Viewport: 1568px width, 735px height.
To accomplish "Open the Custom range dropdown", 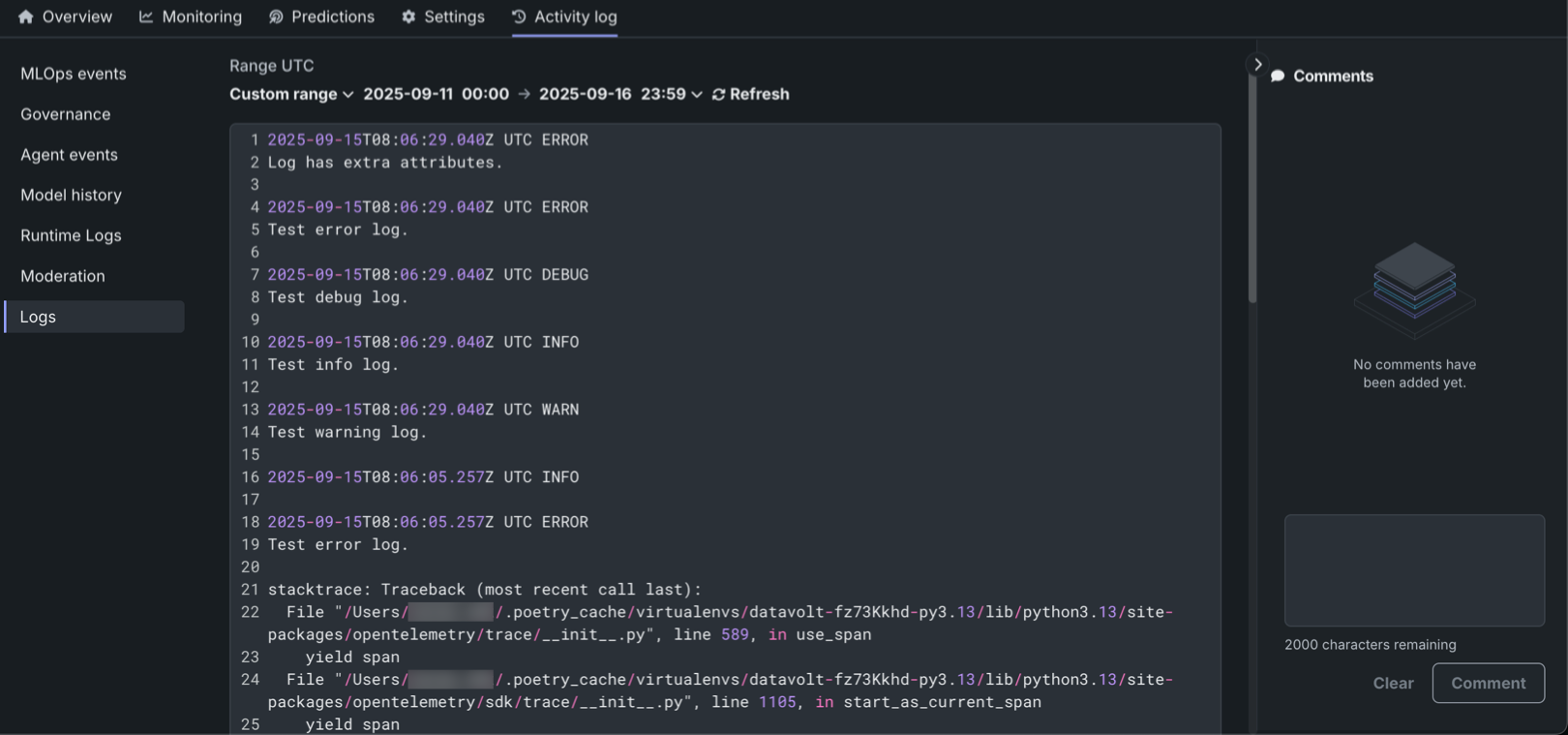I will pyautogui.click(x=290, y=94).
